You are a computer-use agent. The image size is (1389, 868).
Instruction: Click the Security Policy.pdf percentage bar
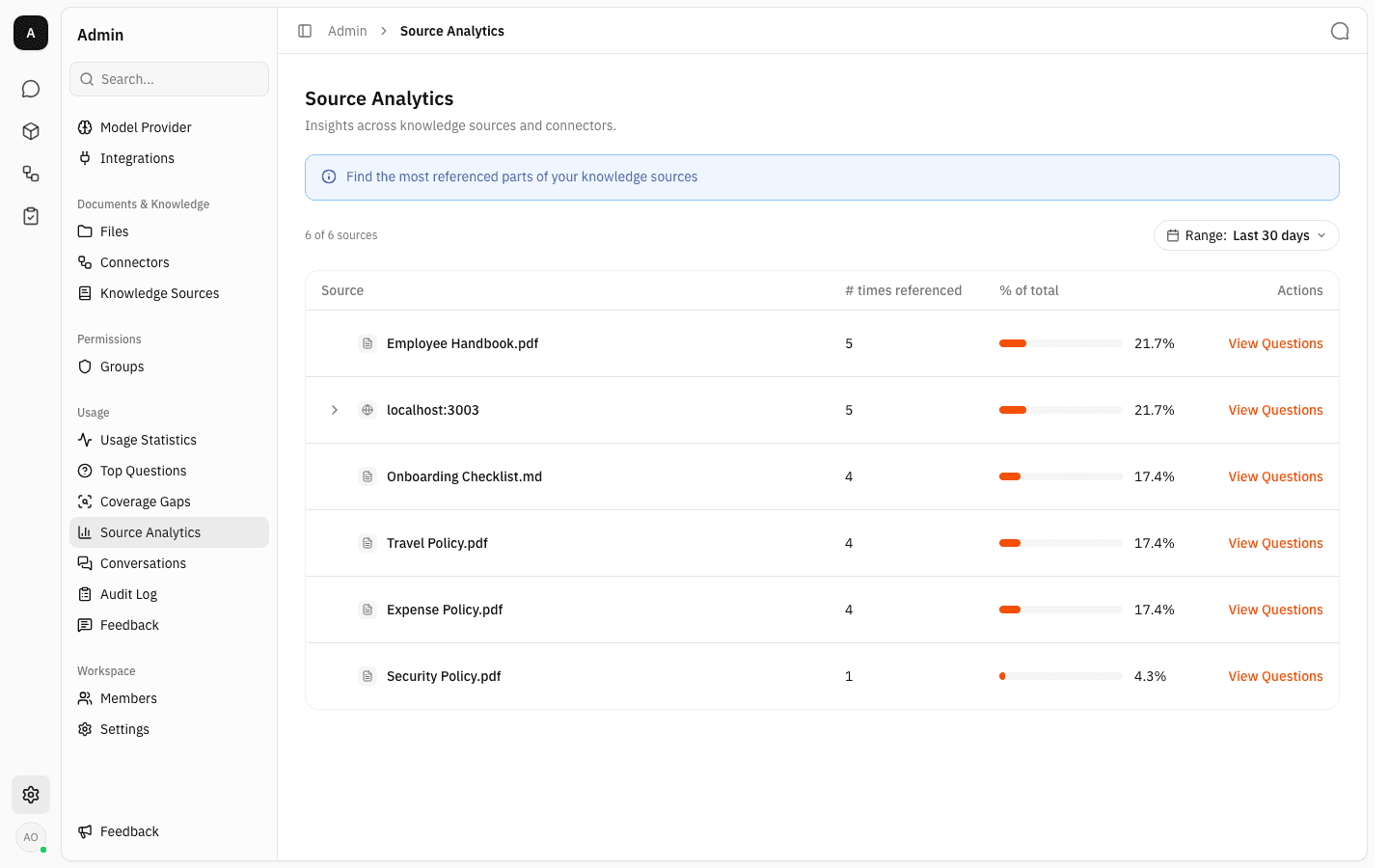pos(1061,676)
